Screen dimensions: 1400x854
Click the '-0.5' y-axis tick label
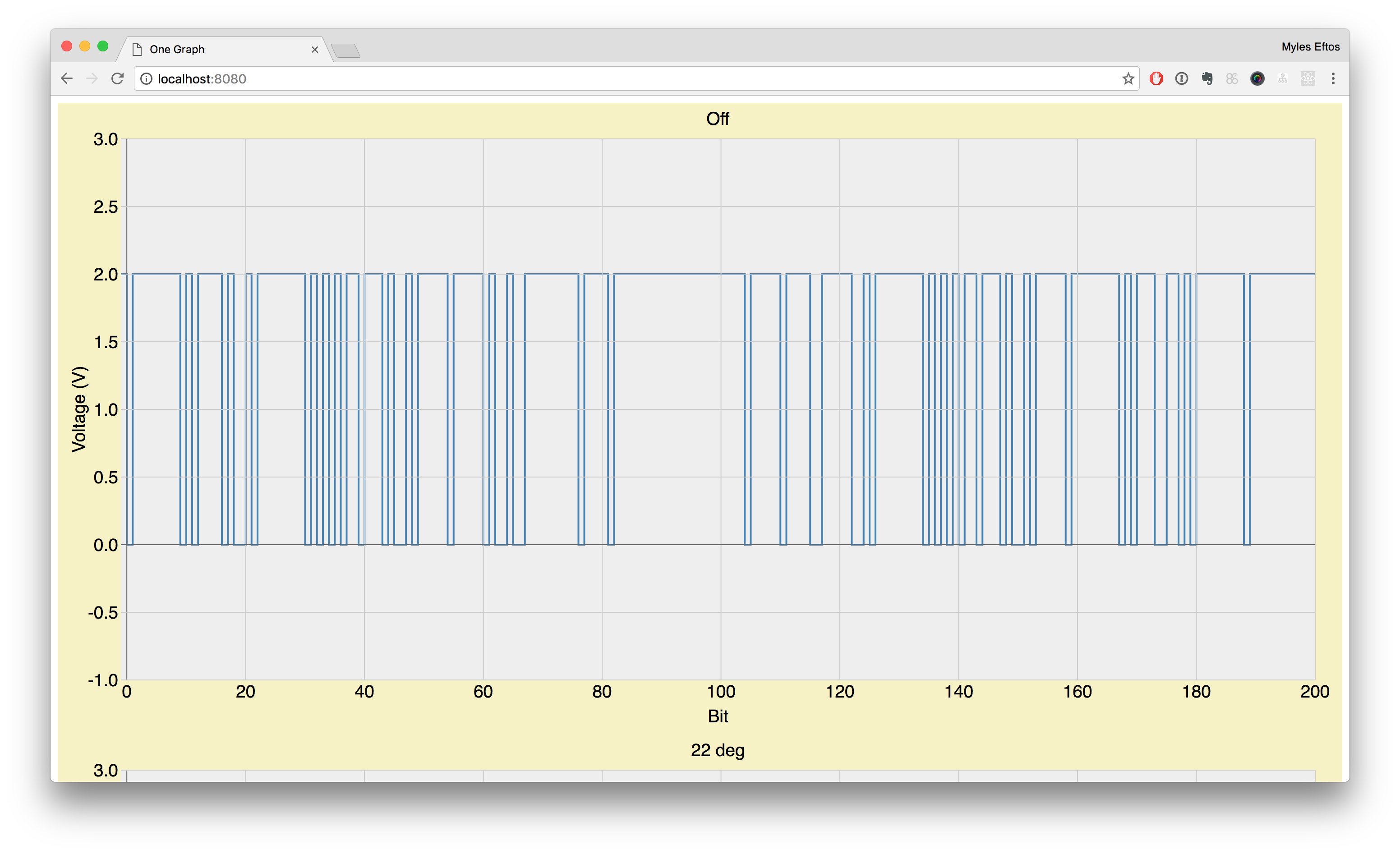tap(103, 612)
